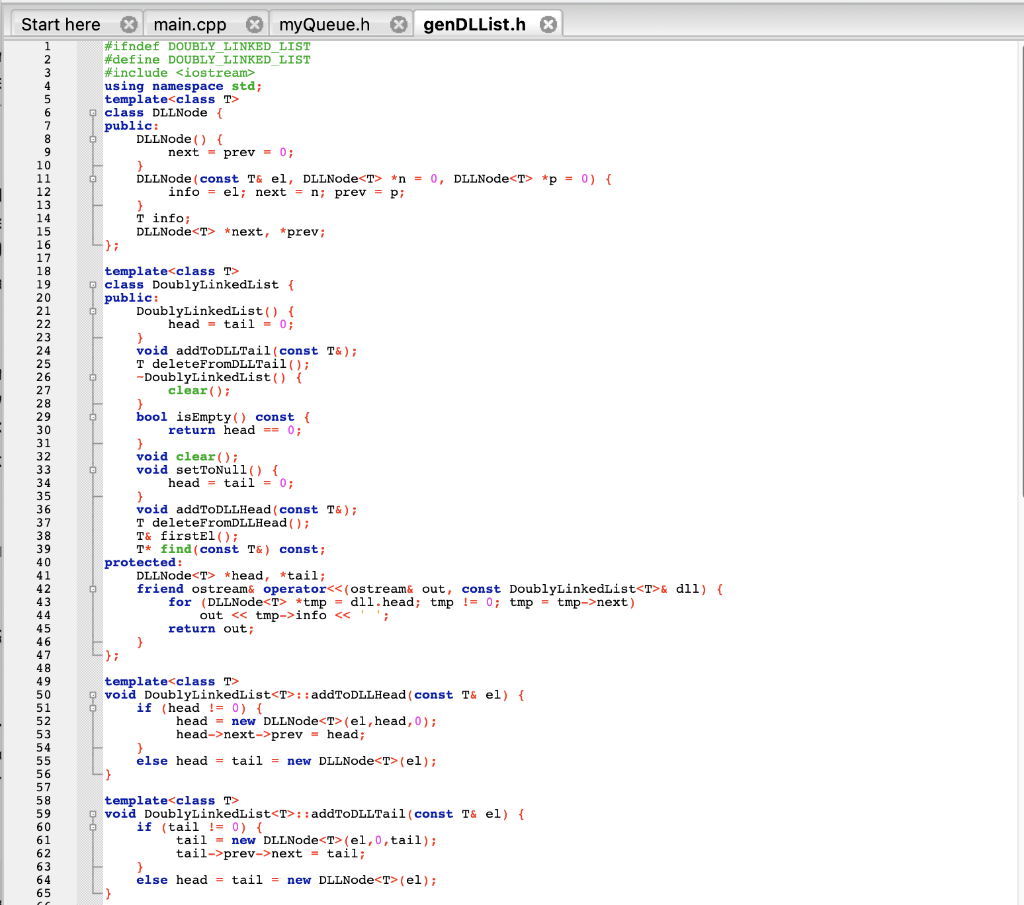Collapse the DLLNode class using its fold box
The image size is (1024, 905).
[x=92, y=112]
